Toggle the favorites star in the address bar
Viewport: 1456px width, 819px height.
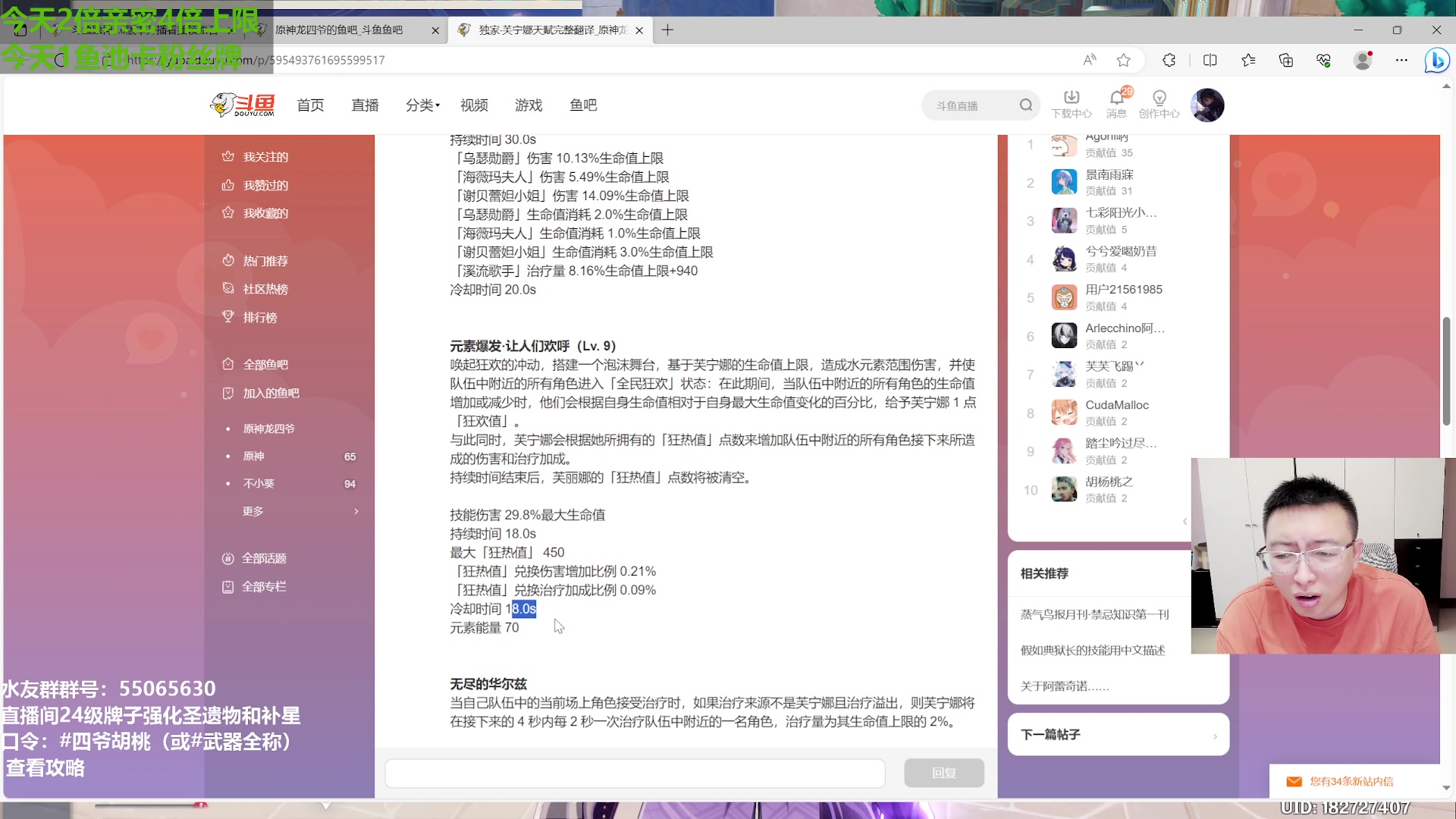[1124, 60]
